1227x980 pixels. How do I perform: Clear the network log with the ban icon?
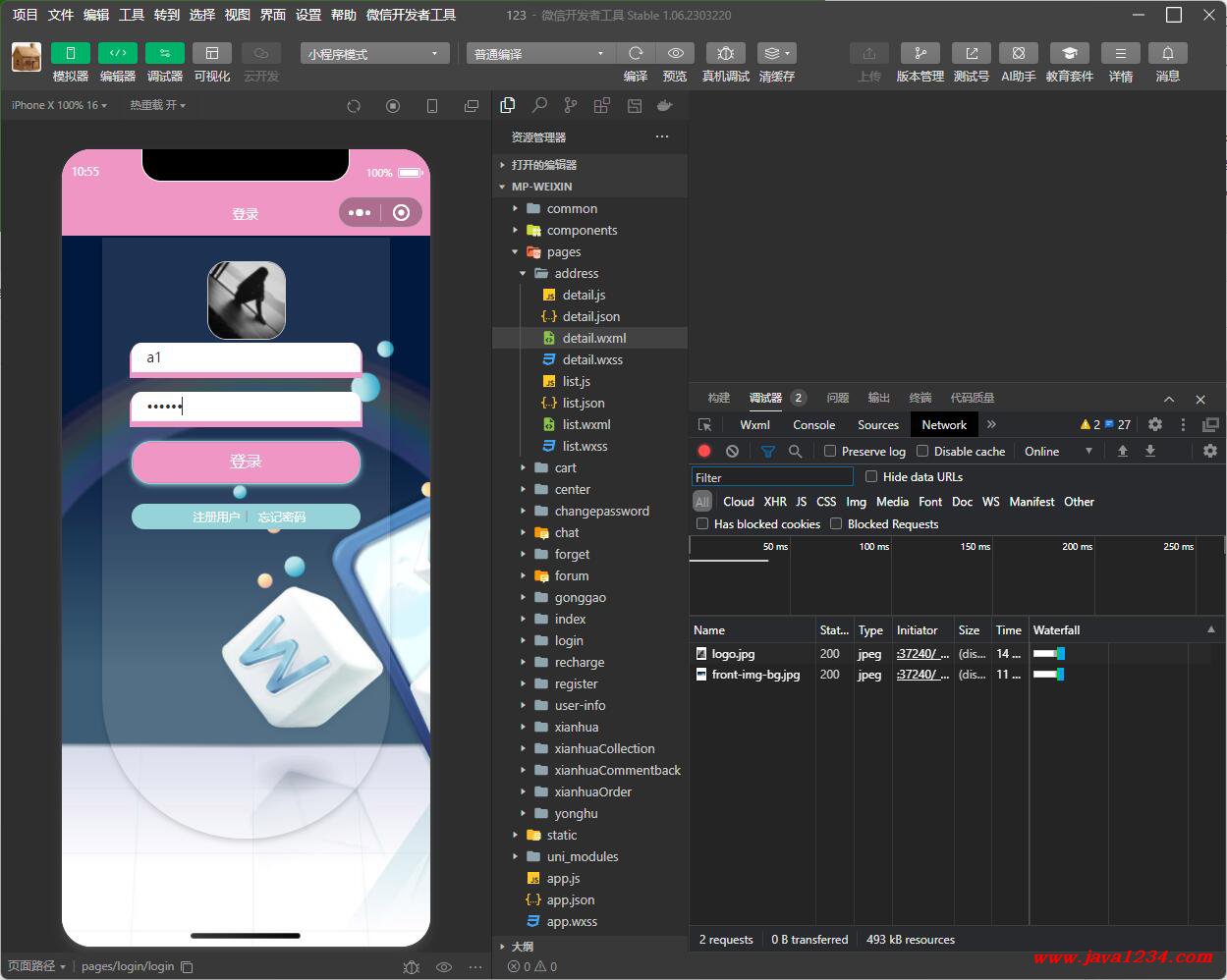(x=732, y=451)
